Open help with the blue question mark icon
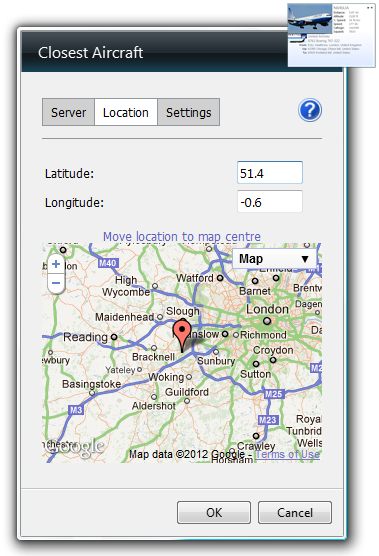Viewport: 379px width, 556px height. coord(310,110)
